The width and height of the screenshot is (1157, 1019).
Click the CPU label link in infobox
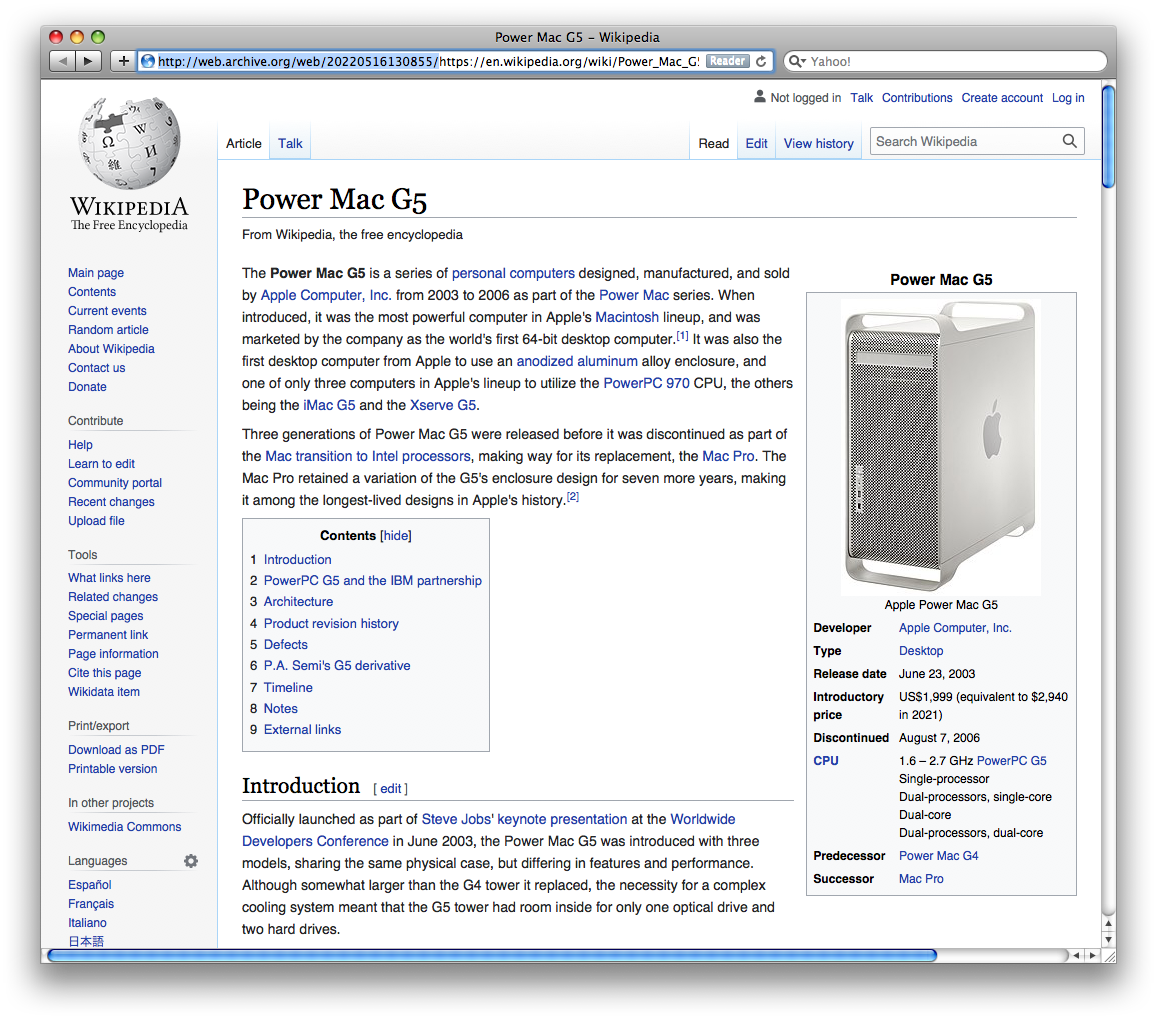[826, 761]
